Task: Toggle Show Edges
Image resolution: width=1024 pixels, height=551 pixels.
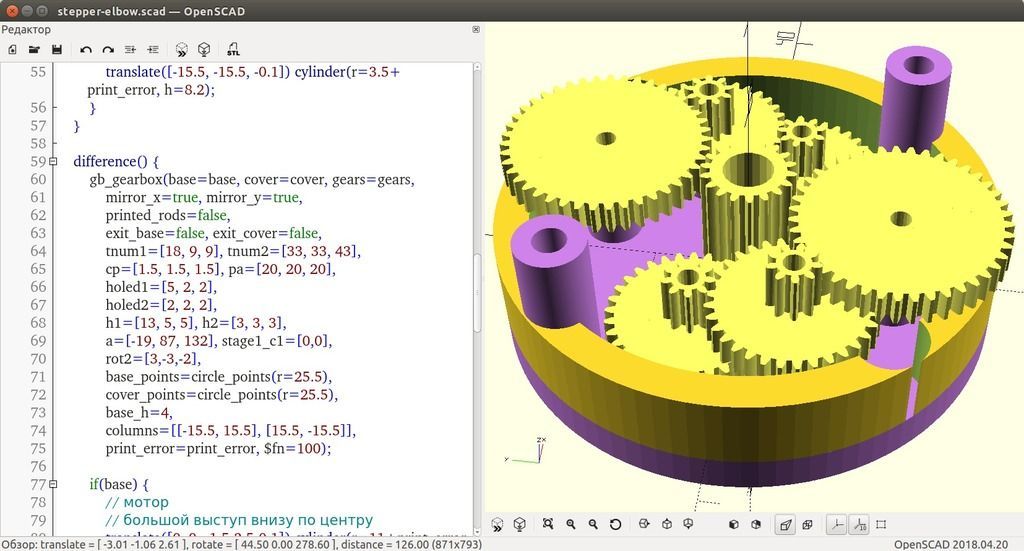Action: (x=882, y=524)
